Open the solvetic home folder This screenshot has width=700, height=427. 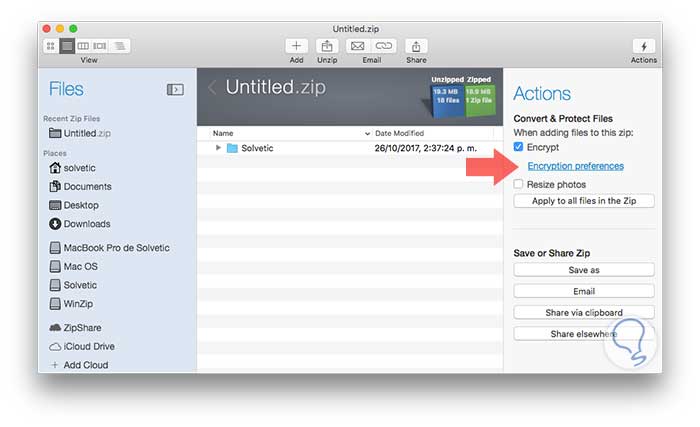click(x=72, y=168)
